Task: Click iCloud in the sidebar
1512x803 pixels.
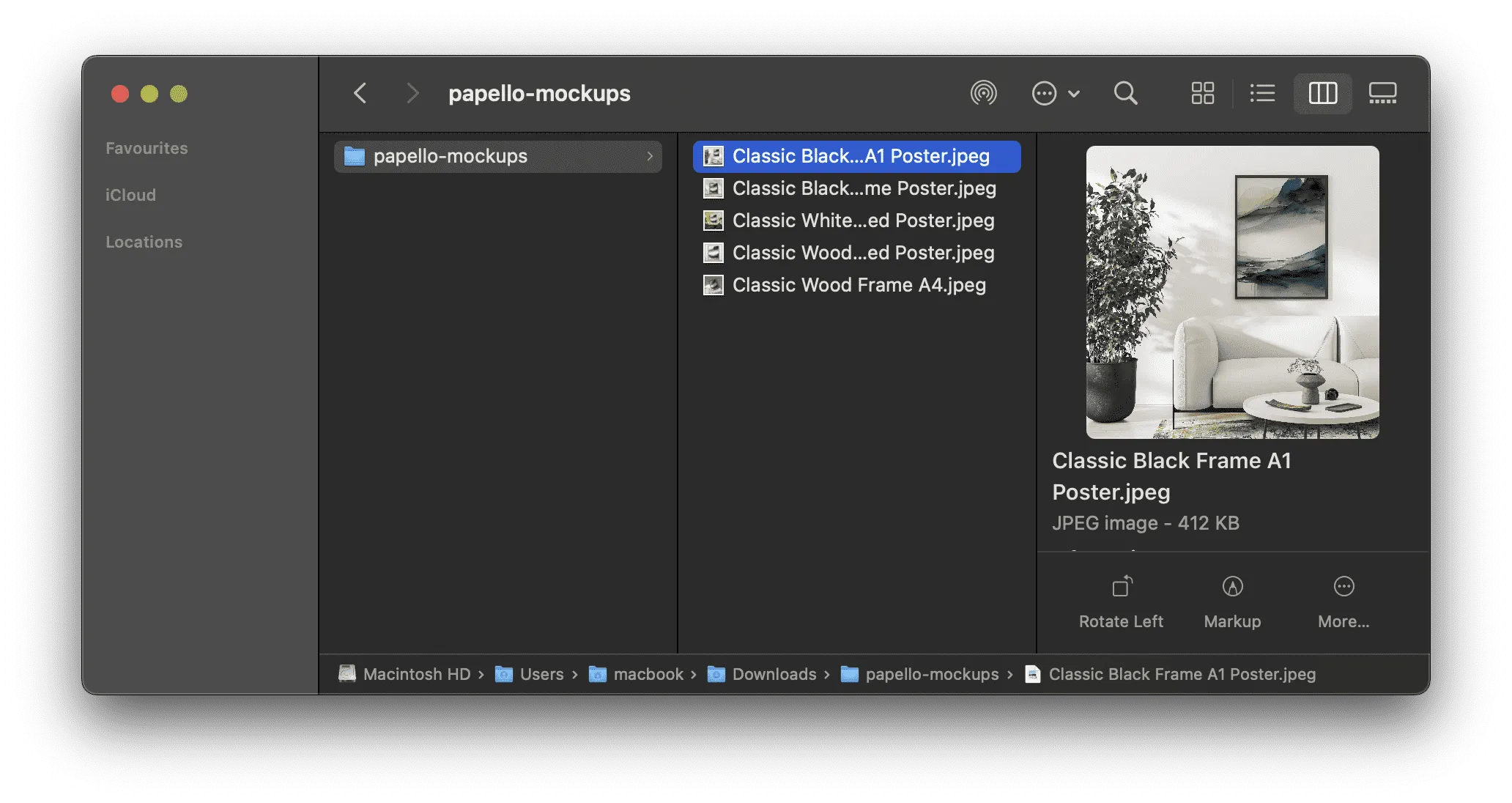Action: click(130, 195)
